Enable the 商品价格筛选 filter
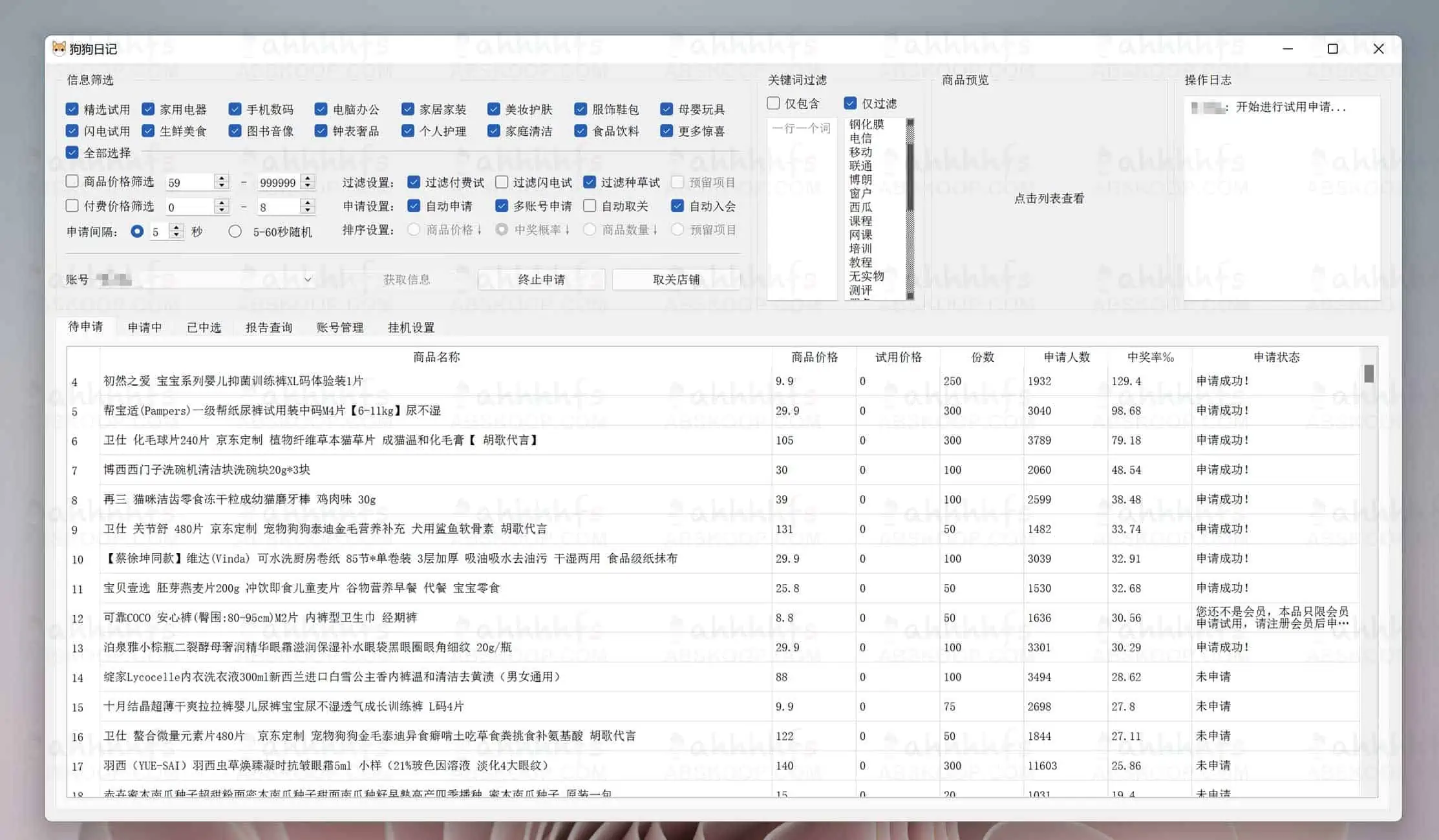 [x=72, y=181]
